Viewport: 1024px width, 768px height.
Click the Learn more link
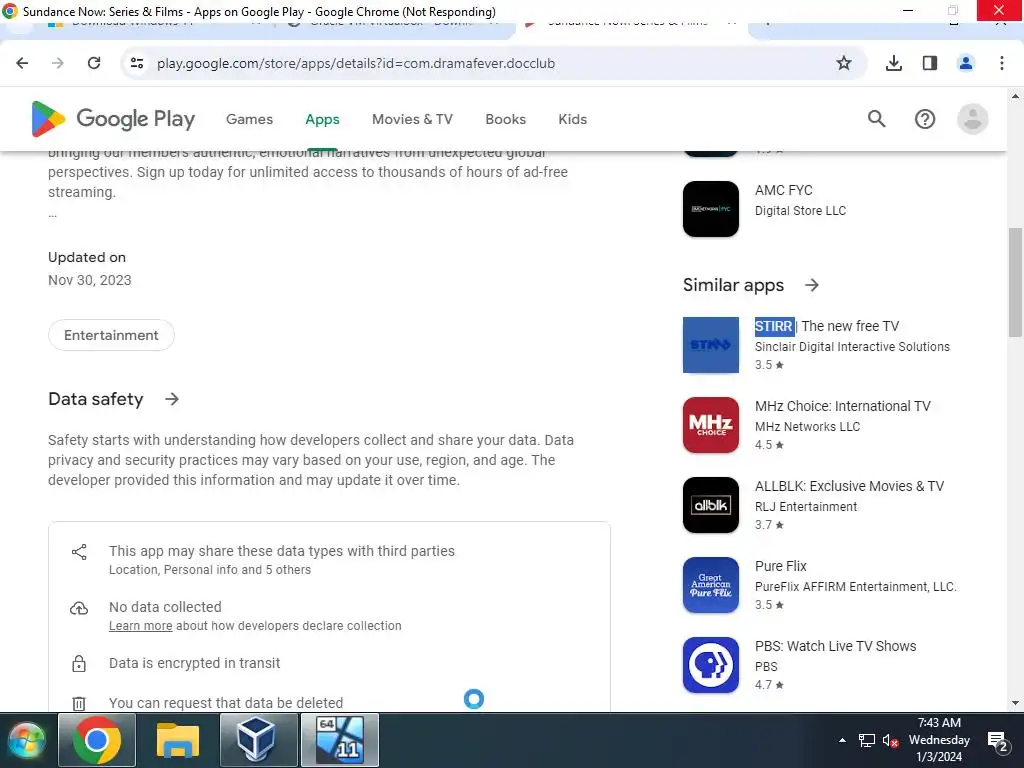coord(140,626)
